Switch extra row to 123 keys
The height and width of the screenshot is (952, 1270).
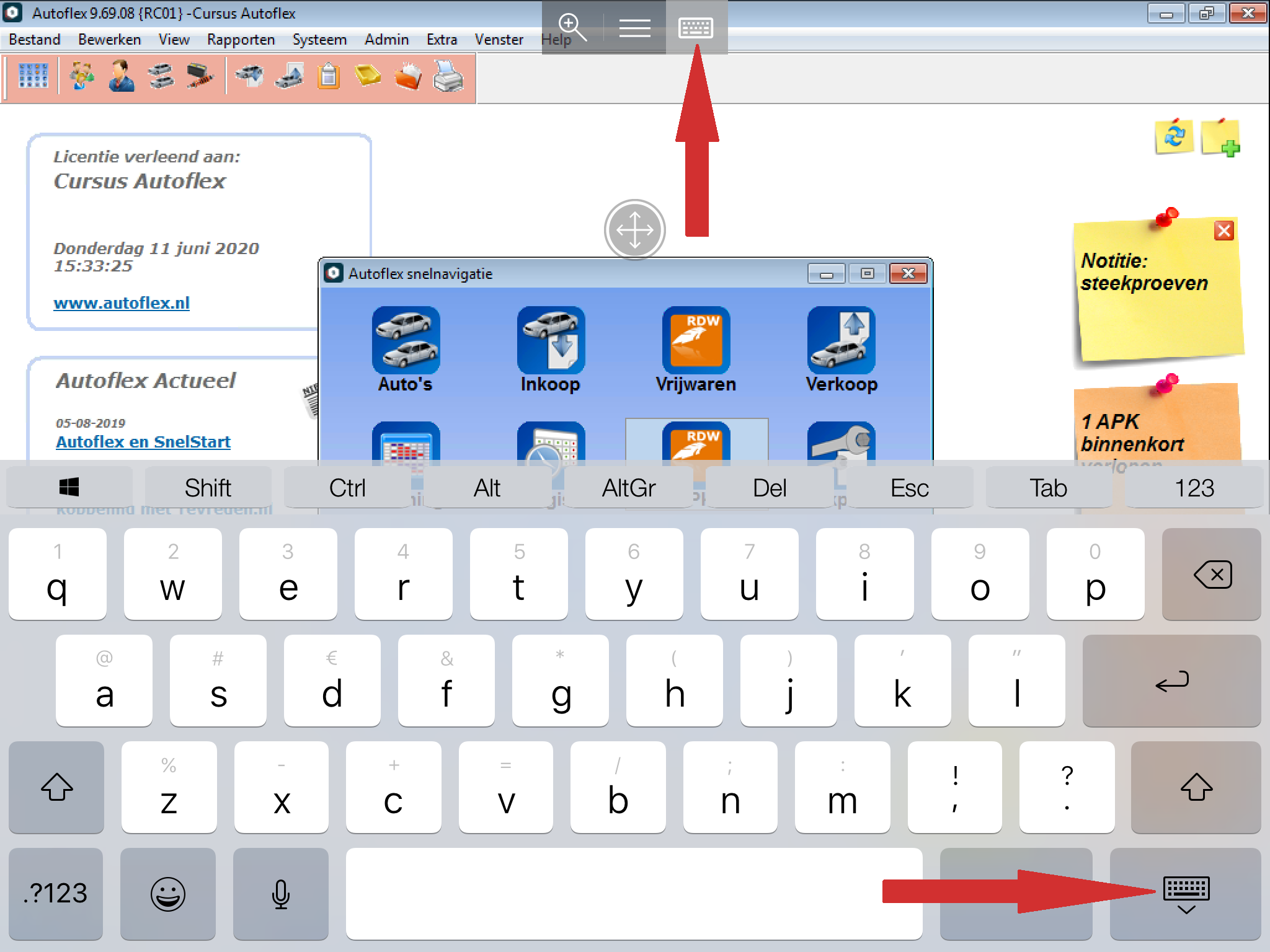point(1194,488)
